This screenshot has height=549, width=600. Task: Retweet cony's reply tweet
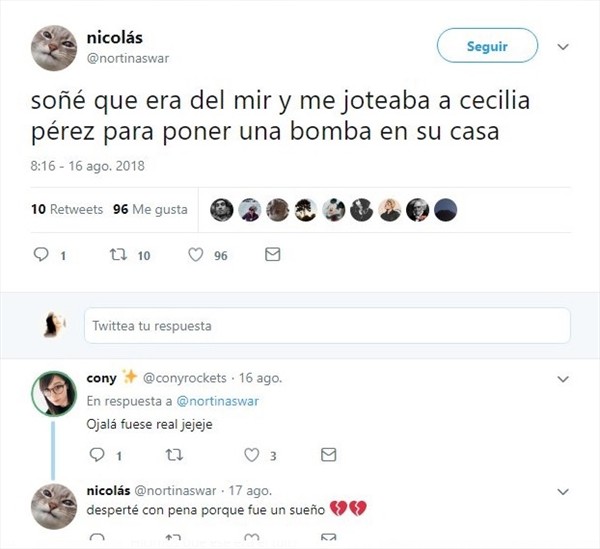174,455
